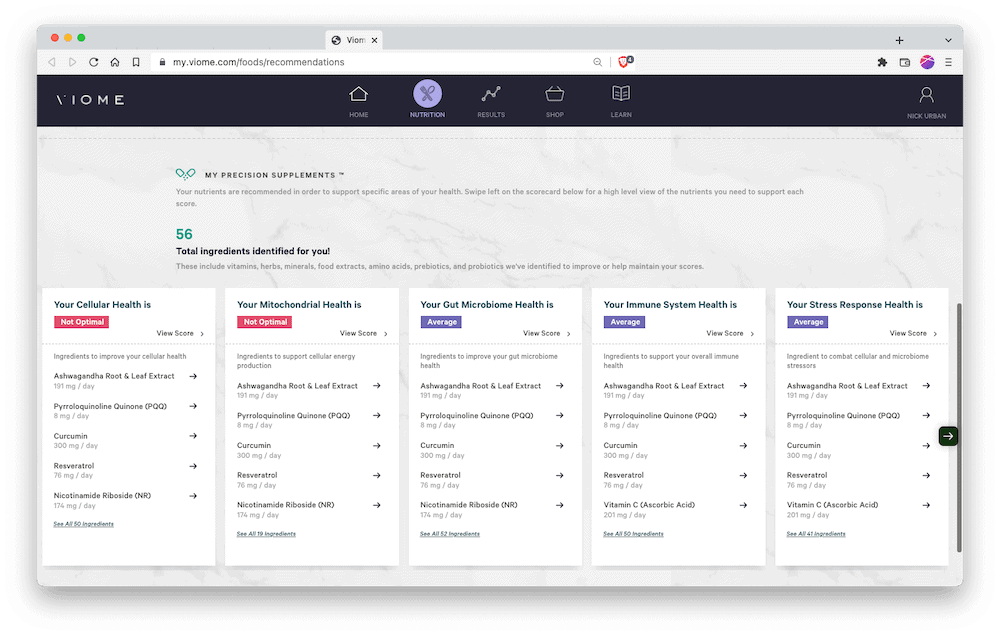Click the page vertical scrollbar

click(x=958, y=420)
